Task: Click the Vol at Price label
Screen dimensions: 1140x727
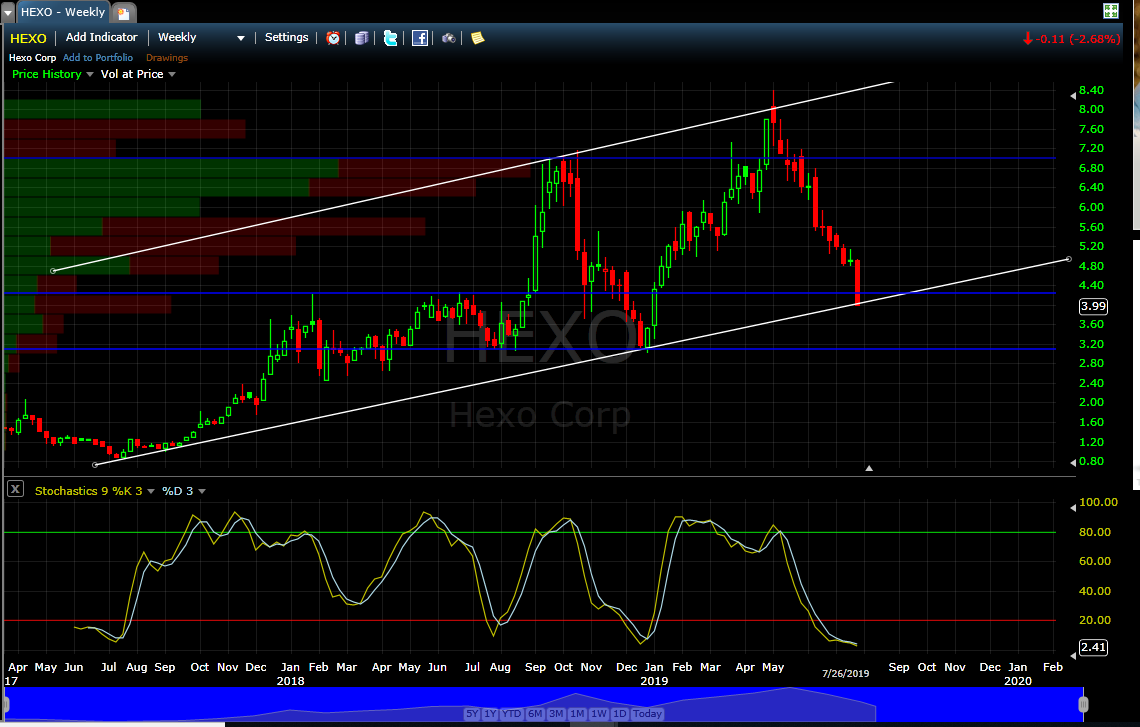Action: (x=132, y=74)
